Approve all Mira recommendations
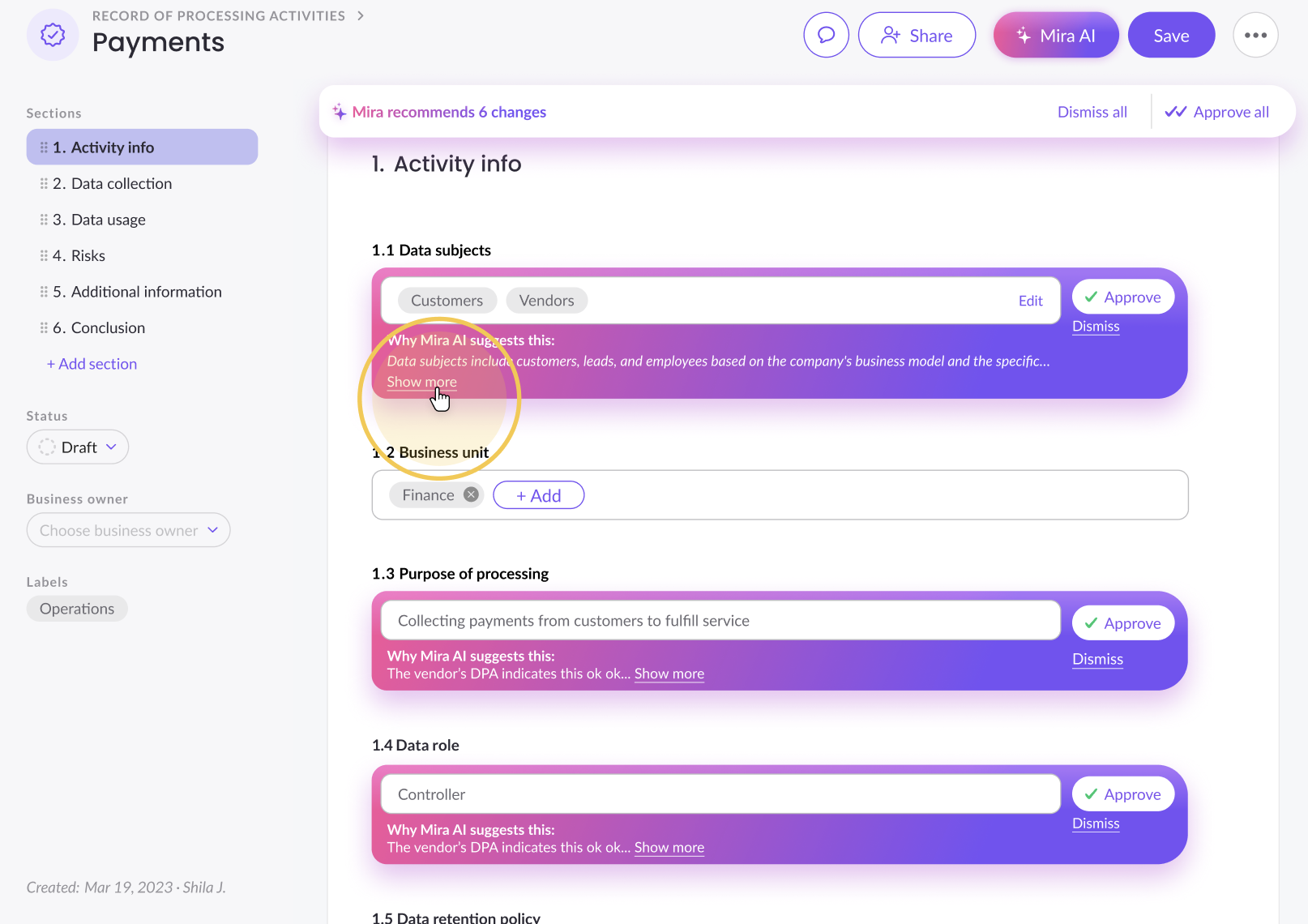The image size is (1308, 924). pos(1217,112)
